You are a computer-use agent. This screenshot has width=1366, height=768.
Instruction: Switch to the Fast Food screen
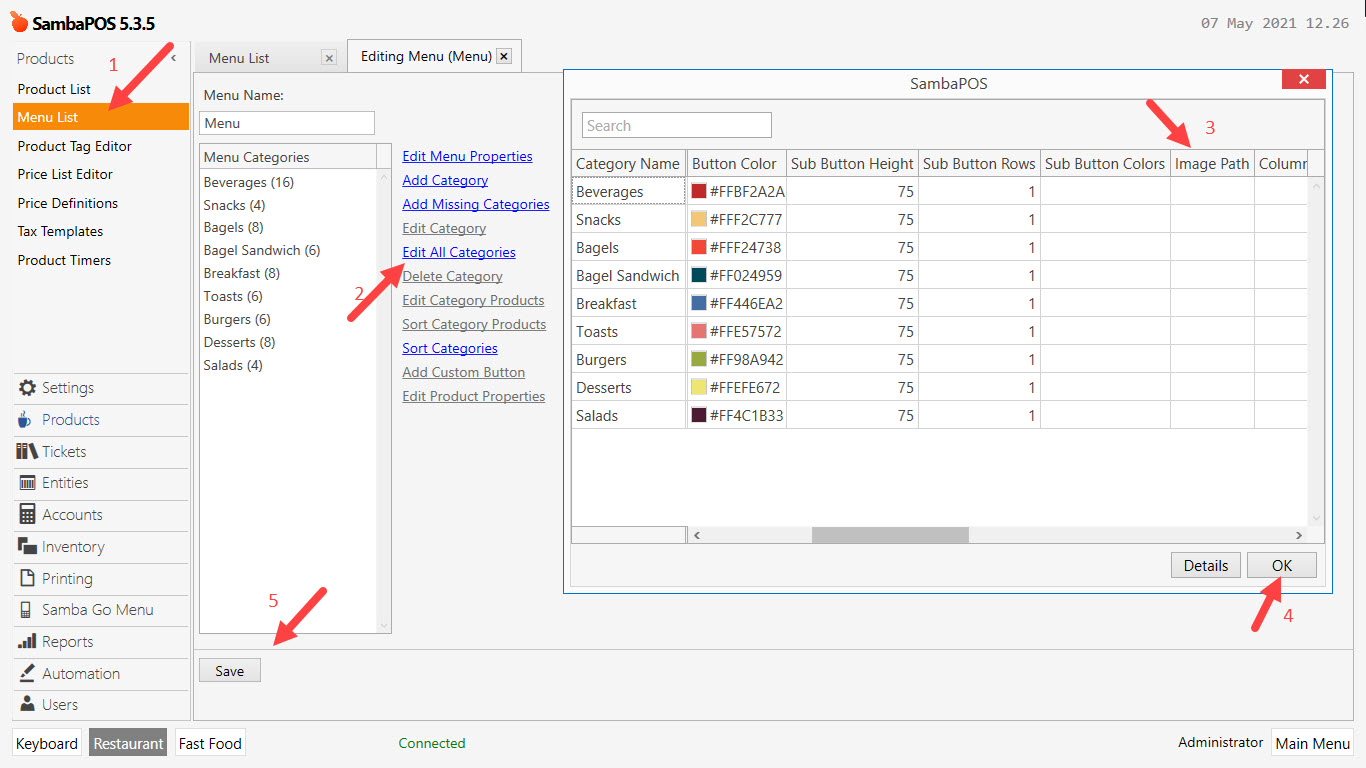(209, 743)
